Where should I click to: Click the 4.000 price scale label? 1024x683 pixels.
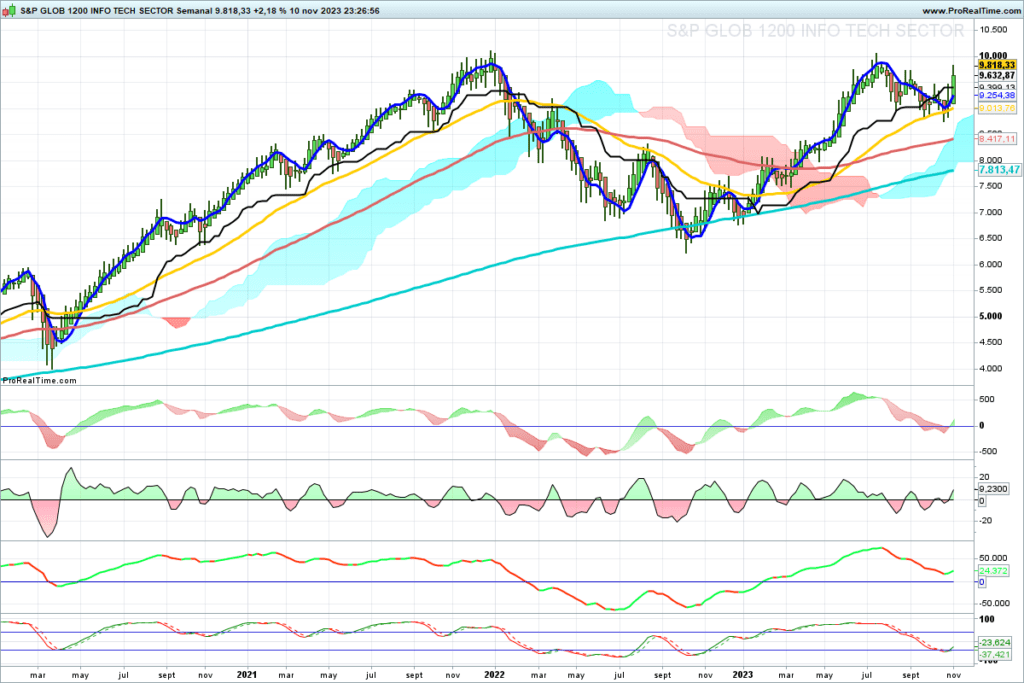991,368
